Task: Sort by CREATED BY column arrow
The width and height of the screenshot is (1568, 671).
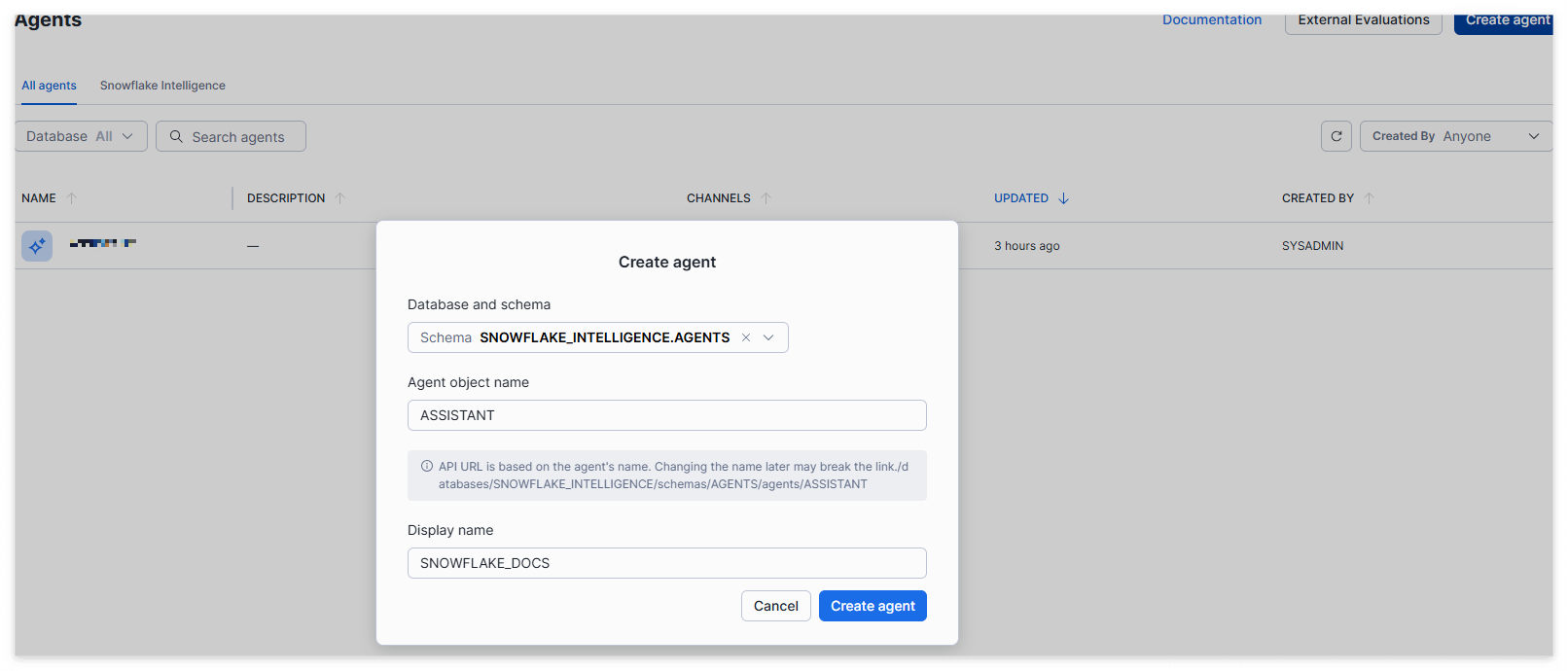Action: click(x=1369, y=198)
